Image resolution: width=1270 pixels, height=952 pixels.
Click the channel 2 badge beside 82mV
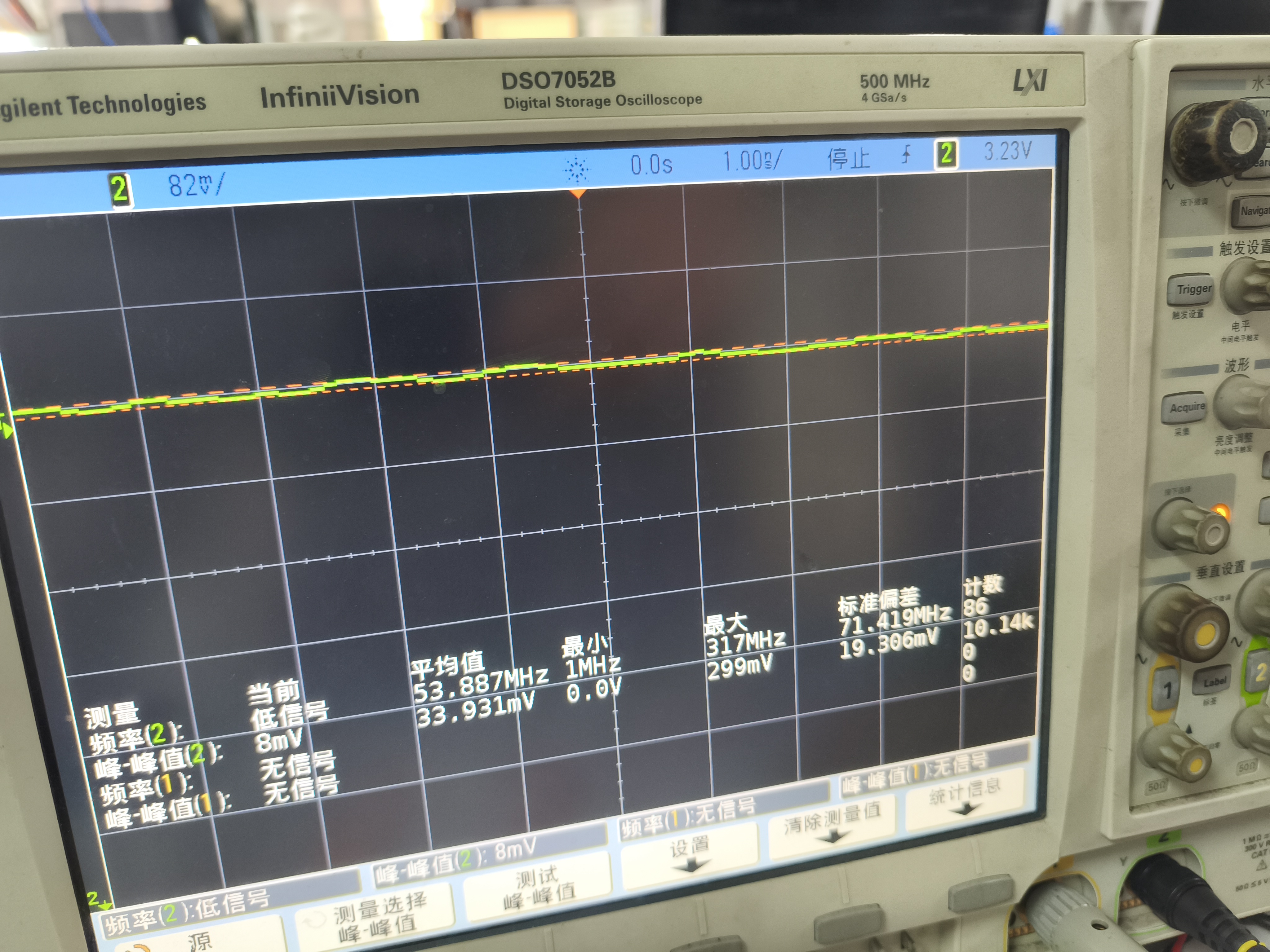[119, 189]
